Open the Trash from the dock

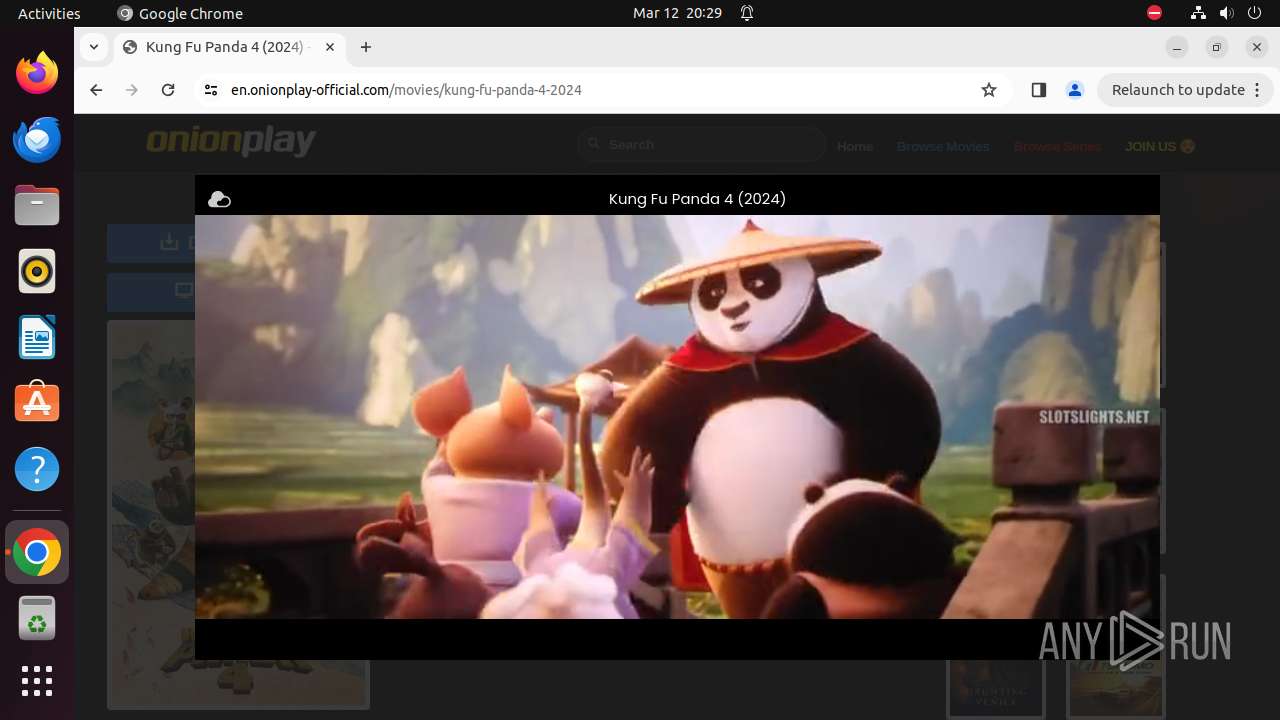pyautogui.click(x=37, y=619)
